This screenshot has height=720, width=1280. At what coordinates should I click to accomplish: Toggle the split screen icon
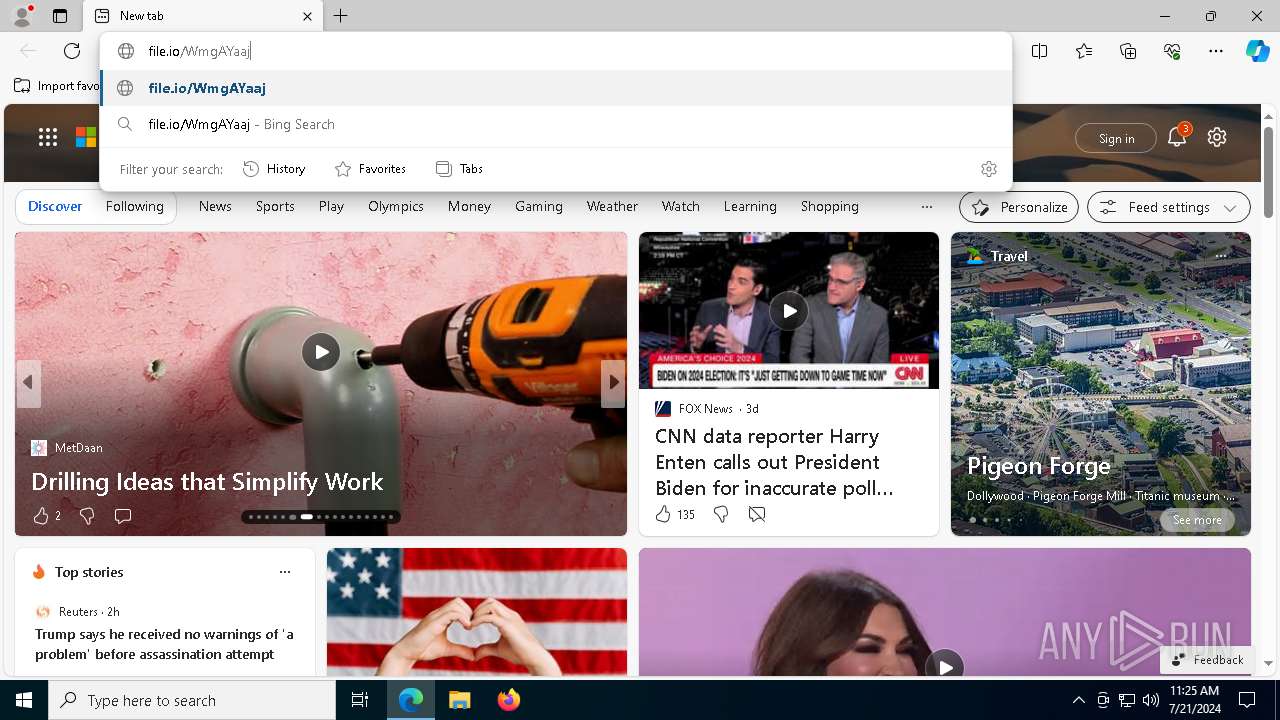pos(1040,51)
